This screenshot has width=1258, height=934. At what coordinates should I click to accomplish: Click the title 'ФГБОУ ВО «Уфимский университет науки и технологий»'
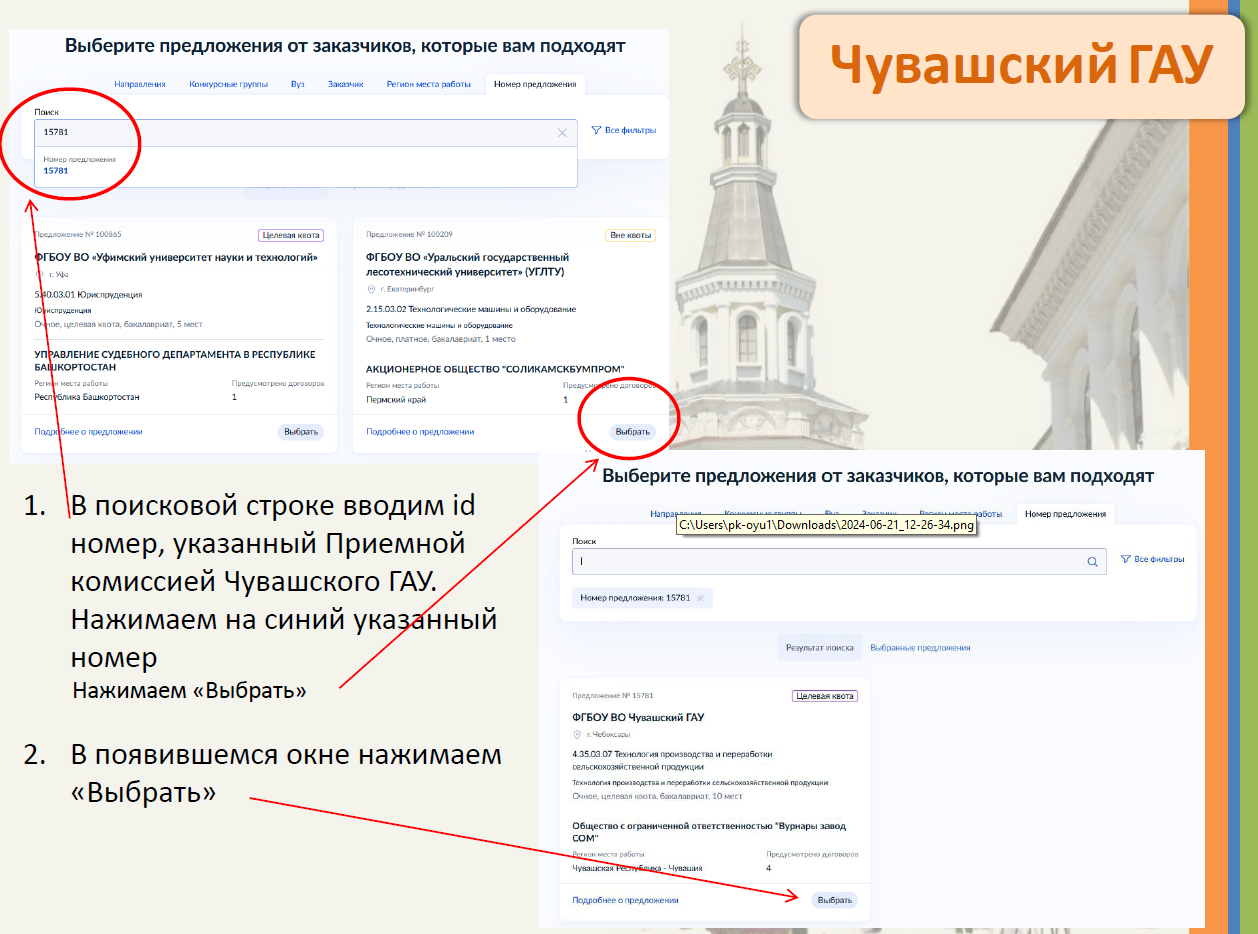(x=176, y=258)
